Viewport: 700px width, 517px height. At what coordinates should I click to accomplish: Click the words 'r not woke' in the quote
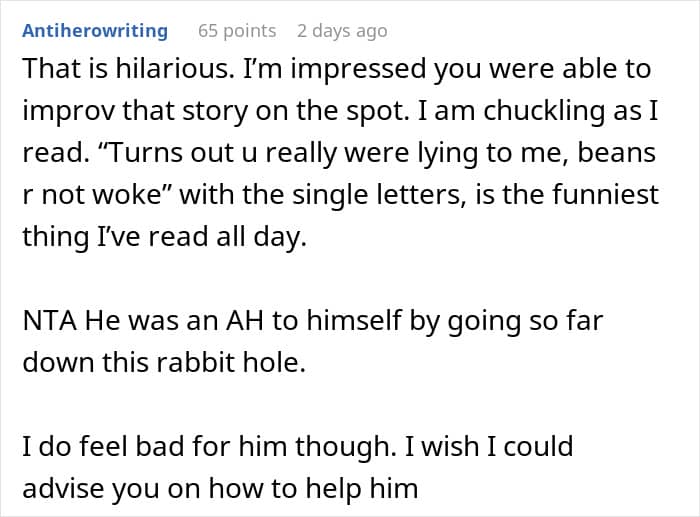[x=91, y=195]
